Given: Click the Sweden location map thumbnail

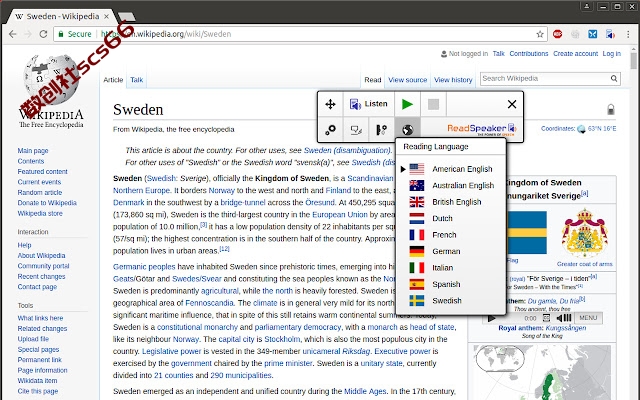Looking at the screenshot, I should click(x=542, y=372).
